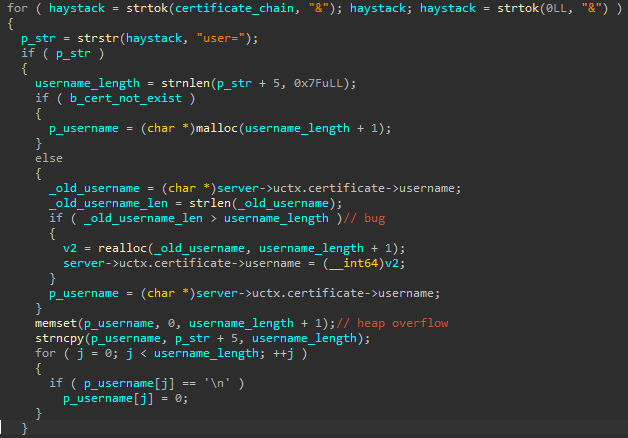Click the certificate_chain argument in strtok
The height and width of the screenshot is (438, 628).
(234, 8)
